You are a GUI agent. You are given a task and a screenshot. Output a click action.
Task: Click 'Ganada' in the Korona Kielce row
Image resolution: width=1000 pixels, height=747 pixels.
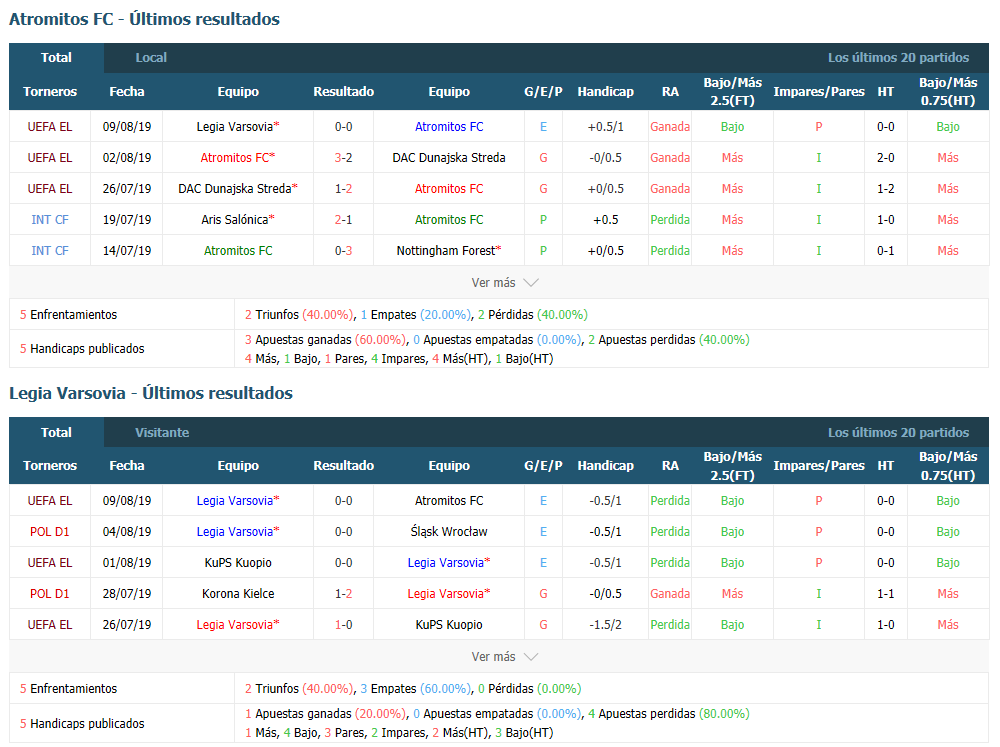[670, 593]
